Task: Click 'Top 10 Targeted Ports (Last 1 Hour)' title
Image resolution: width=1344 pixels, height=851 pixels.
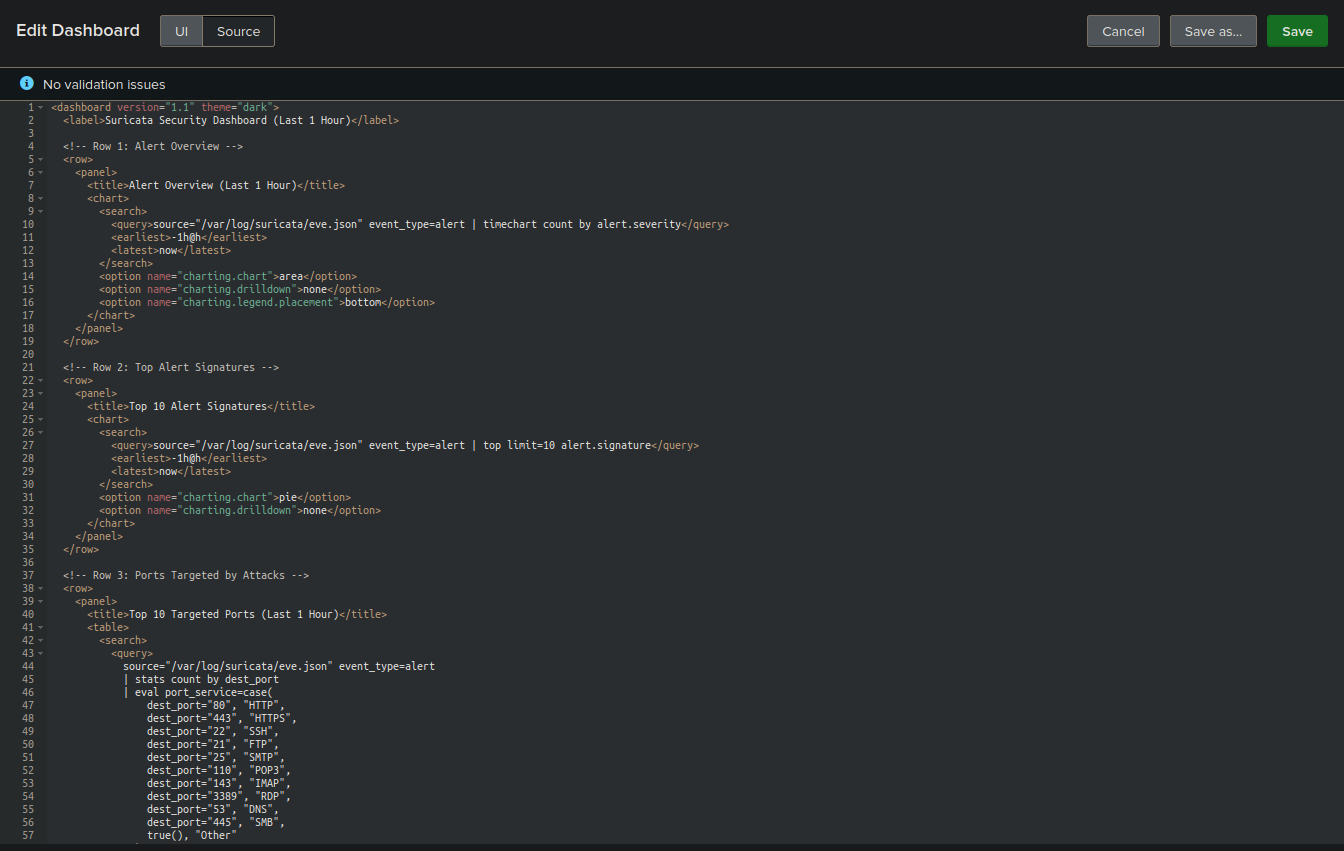Action: 234,614
